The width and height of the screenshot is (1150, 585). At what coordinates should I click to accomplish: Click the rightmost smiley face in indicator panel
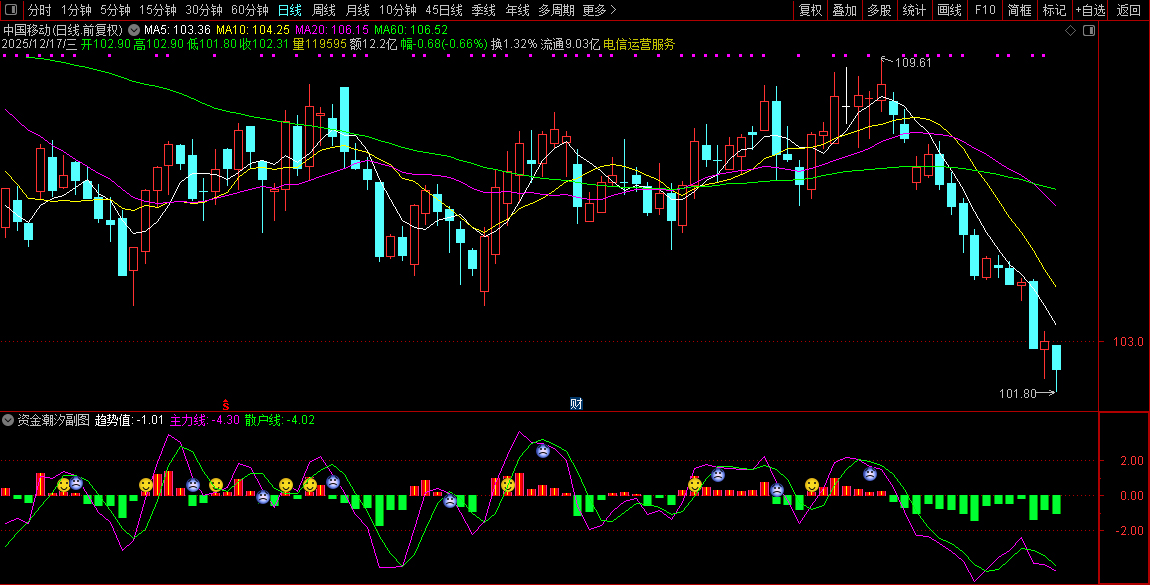click(812, 485)
